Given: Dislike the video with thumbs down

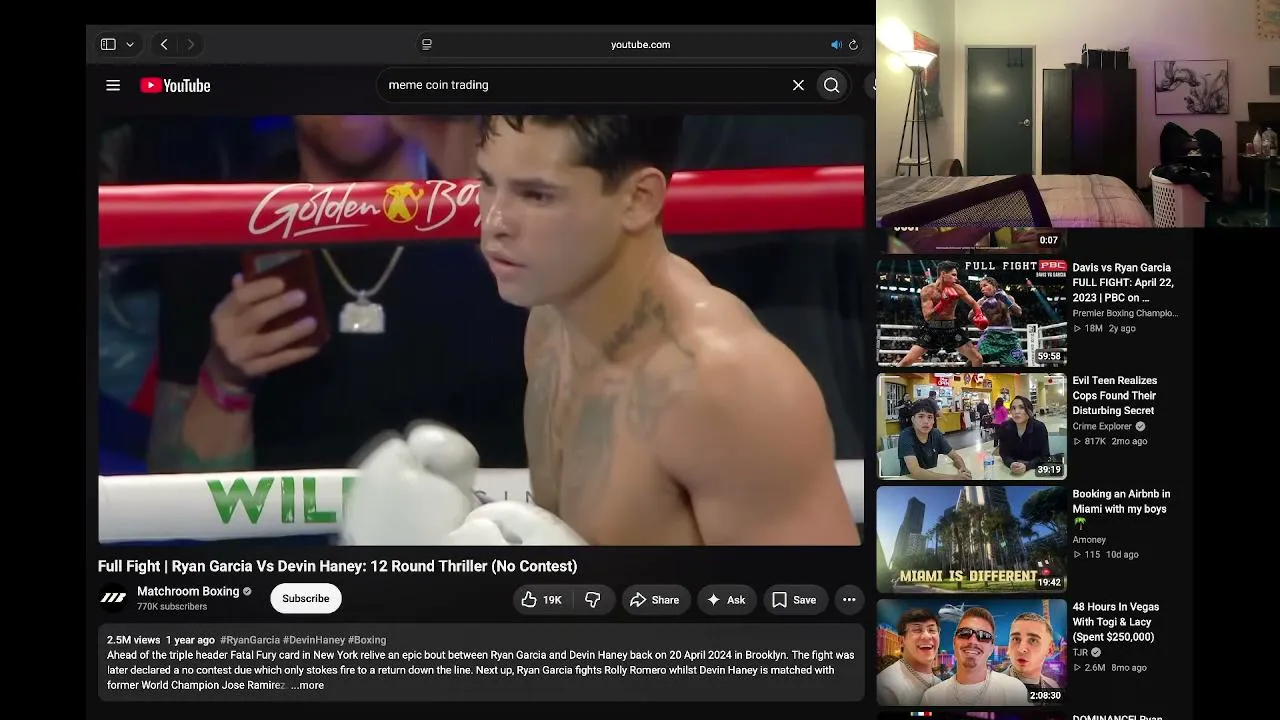Looking at the screenshot, I should pyautogui.click(x=593, y=600).
